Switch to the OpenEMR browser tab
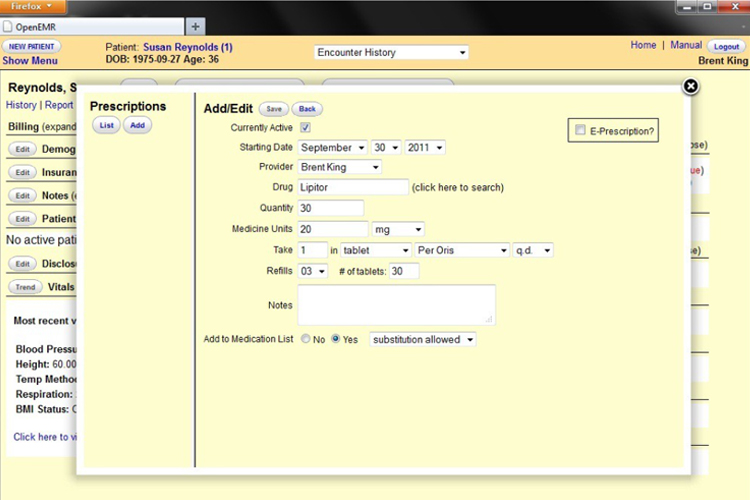This screenshot has width=750, height=500. 92,26
